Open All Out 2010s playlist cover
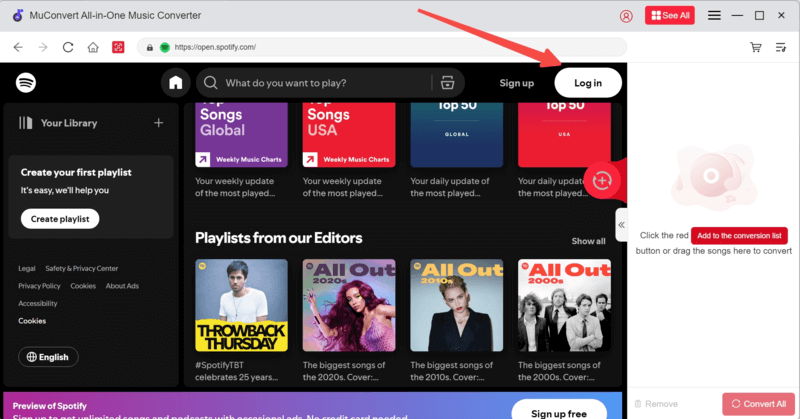The height and width of the screenshot is (419, 800). point(457,305)
